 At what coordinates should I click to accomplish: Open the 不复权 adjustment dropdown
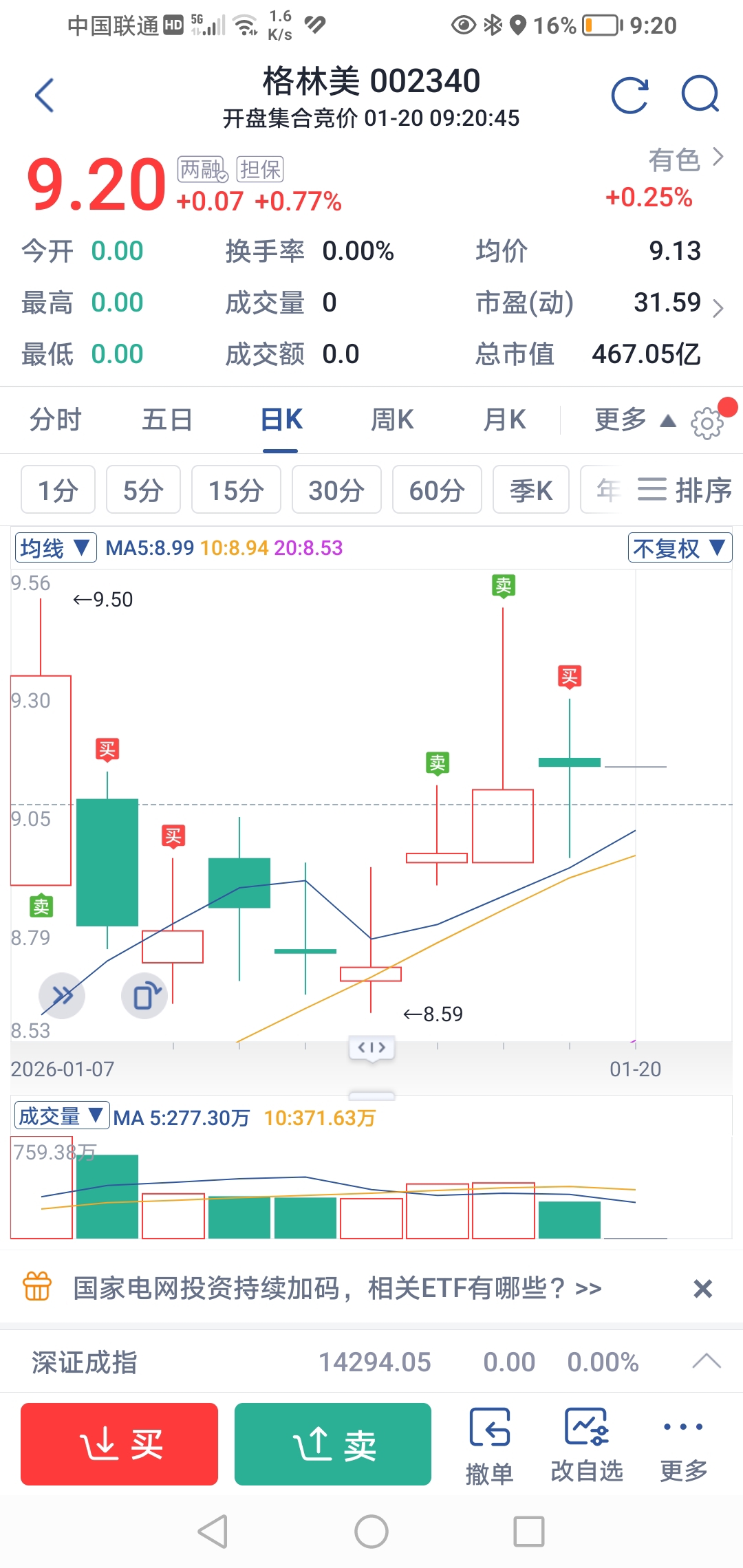[x=679, y=548]
